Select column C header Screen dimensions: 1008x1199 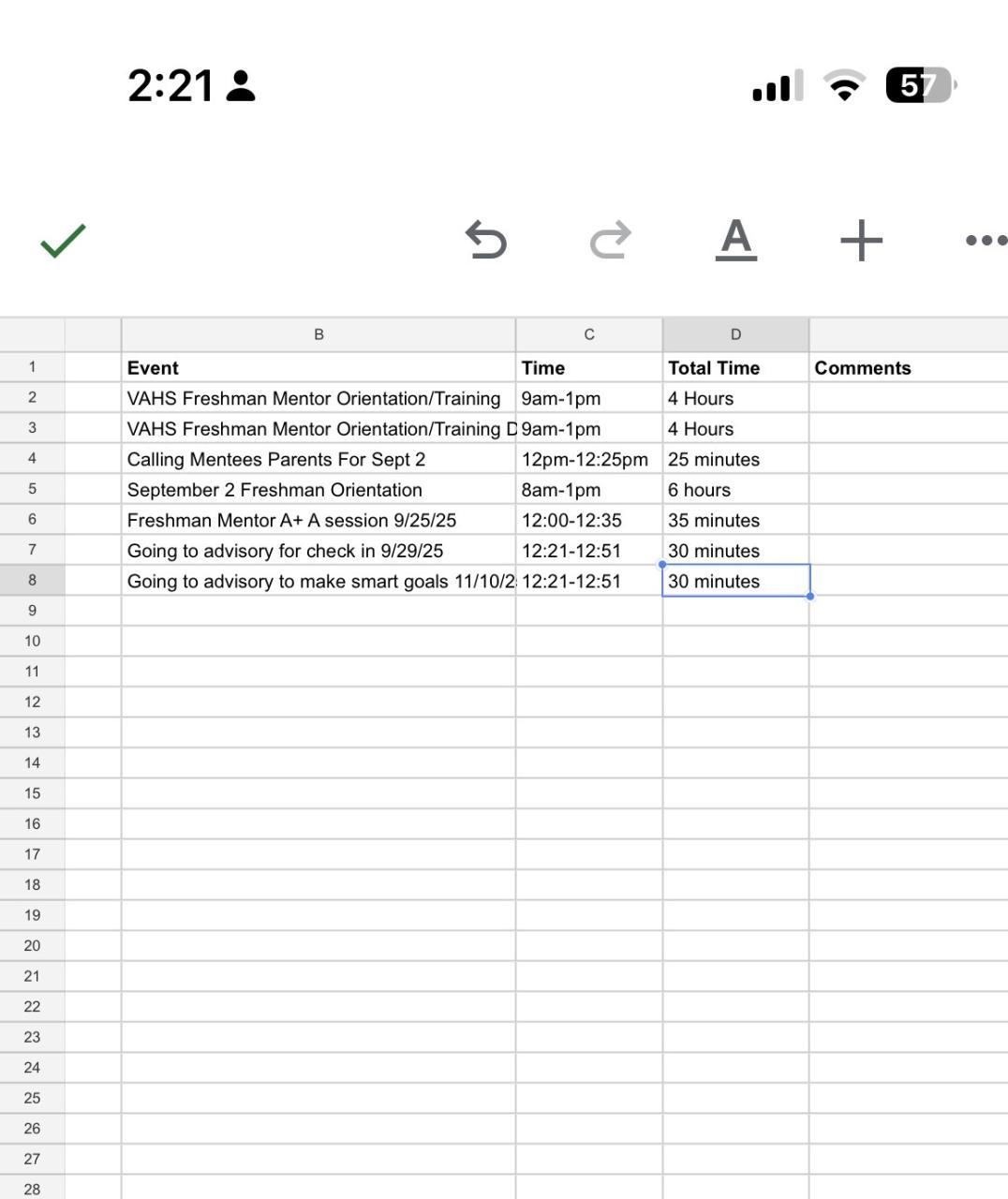(588, 334)
